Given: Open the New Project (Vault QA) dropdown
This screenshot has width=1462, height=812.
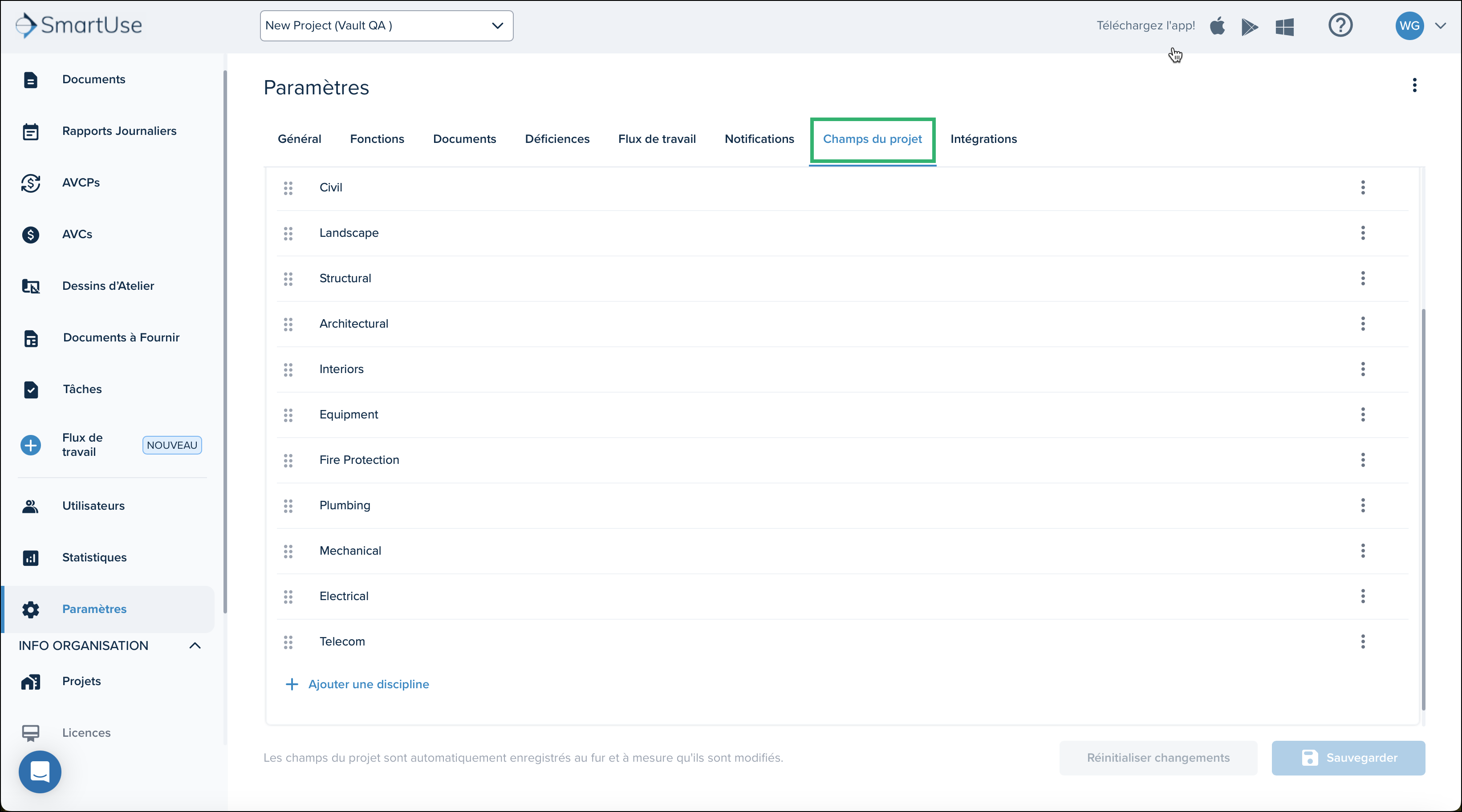Looking at the screenshot, I should pyautogui.click(x=386, y=25).
